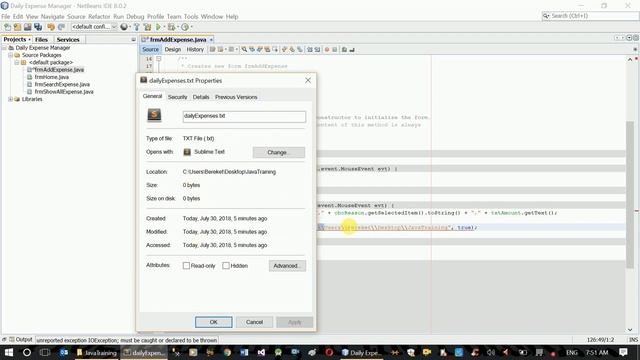Open the Refactor menu
The height and width of the screenshot is (360, 640).
coord(99,17)
